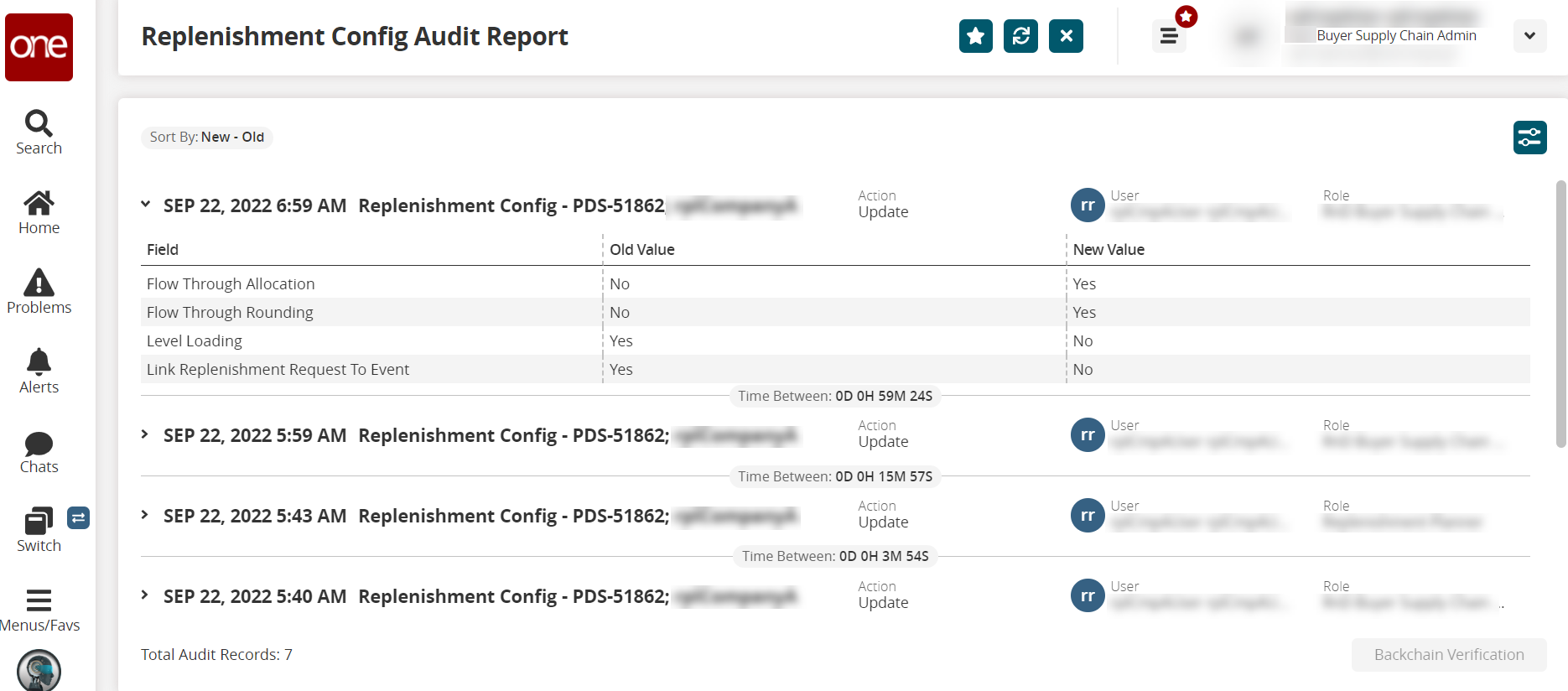Close the report with X icon
Image resolution: width=1568 pixels, height=691 pixels.
click(x=1066, y=36)
